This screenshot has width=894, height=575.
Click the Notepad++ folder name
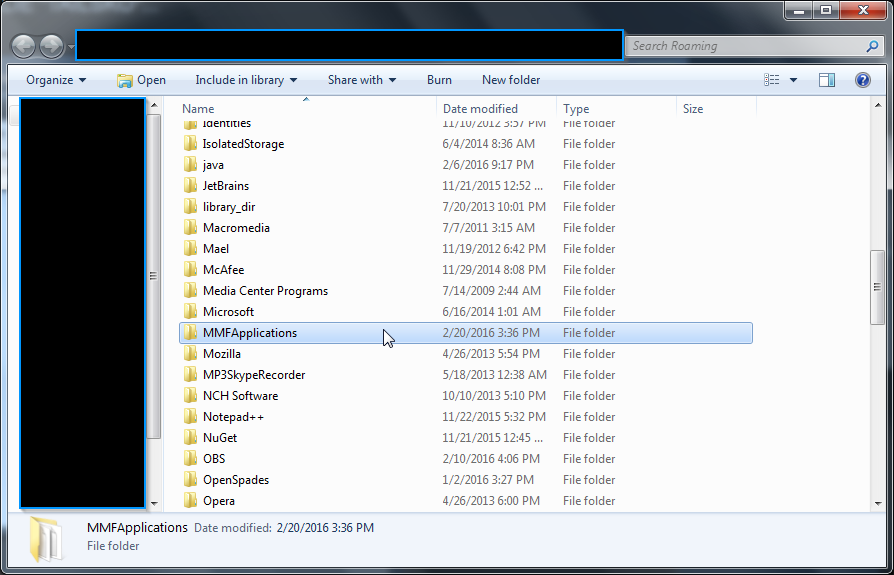click(x=233, y=417)
